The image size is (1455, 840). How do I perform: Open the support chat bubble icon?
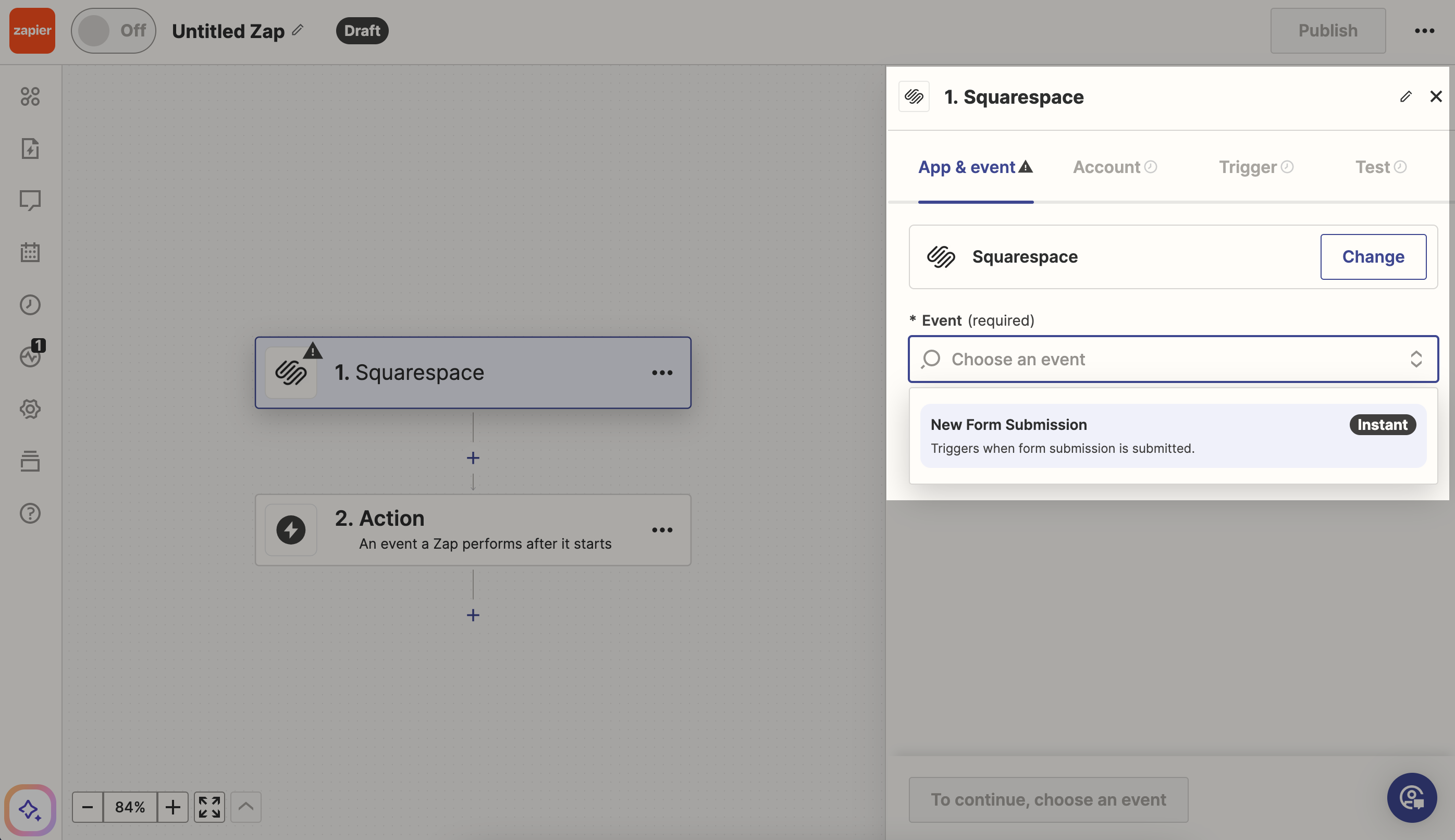(1412, 798)
